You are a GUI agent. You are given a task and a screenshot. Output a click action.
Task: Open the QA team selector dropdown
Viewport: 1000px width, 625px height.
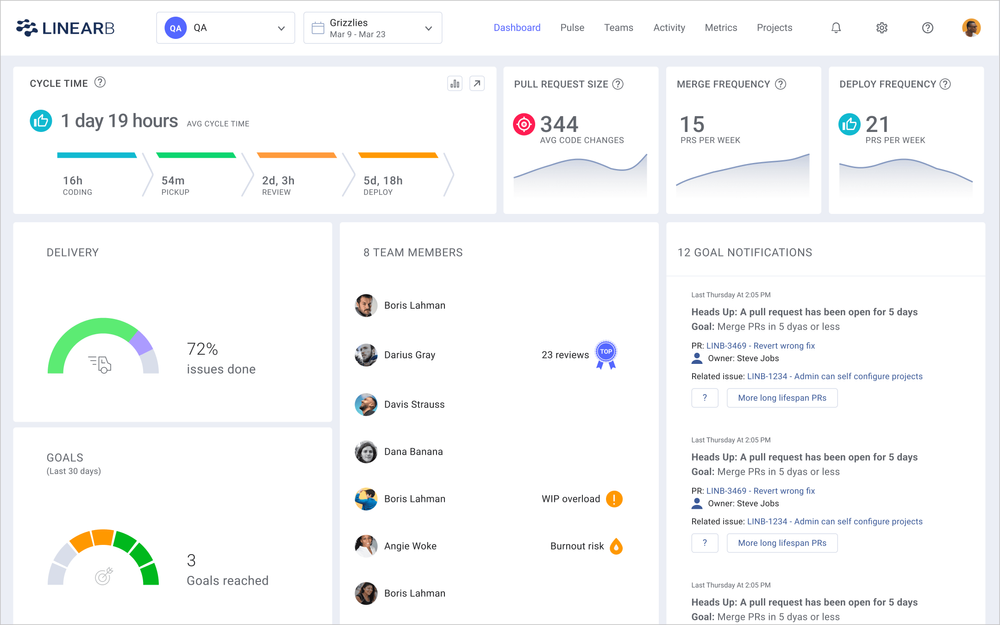(224, 27)
